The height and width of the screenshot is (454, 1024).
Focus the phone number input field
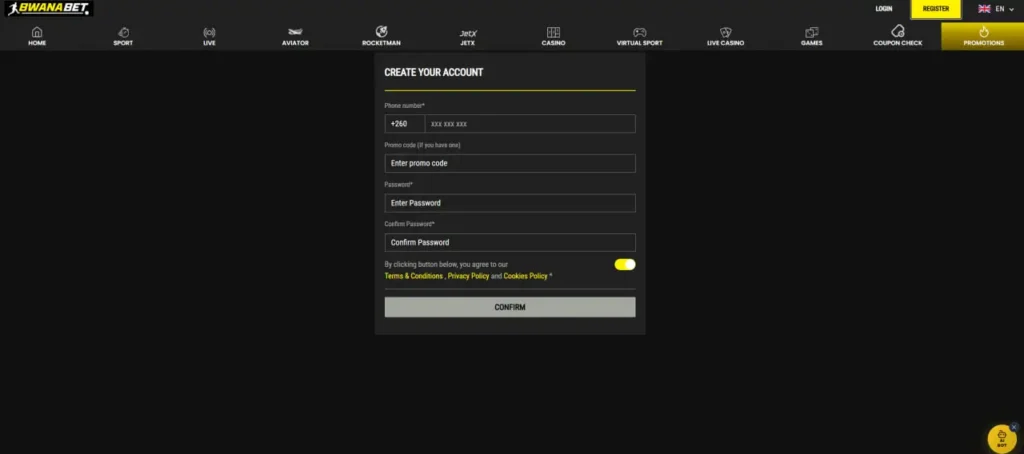coord(530,123)
